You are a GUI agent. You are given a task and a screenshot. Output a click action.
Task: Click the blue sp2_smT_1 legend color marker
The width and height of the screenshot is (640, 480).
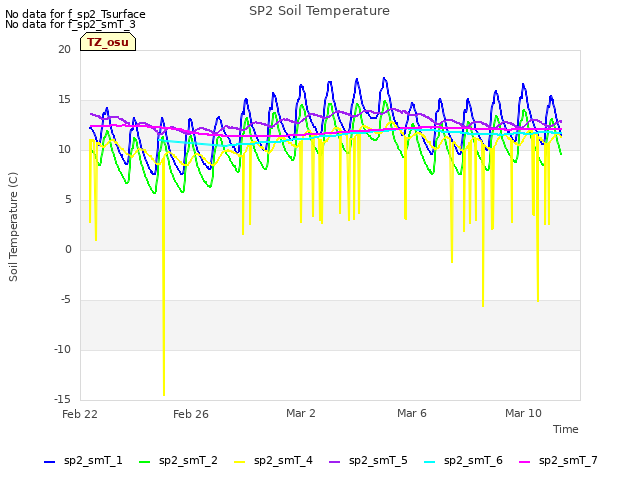(49, 462)
